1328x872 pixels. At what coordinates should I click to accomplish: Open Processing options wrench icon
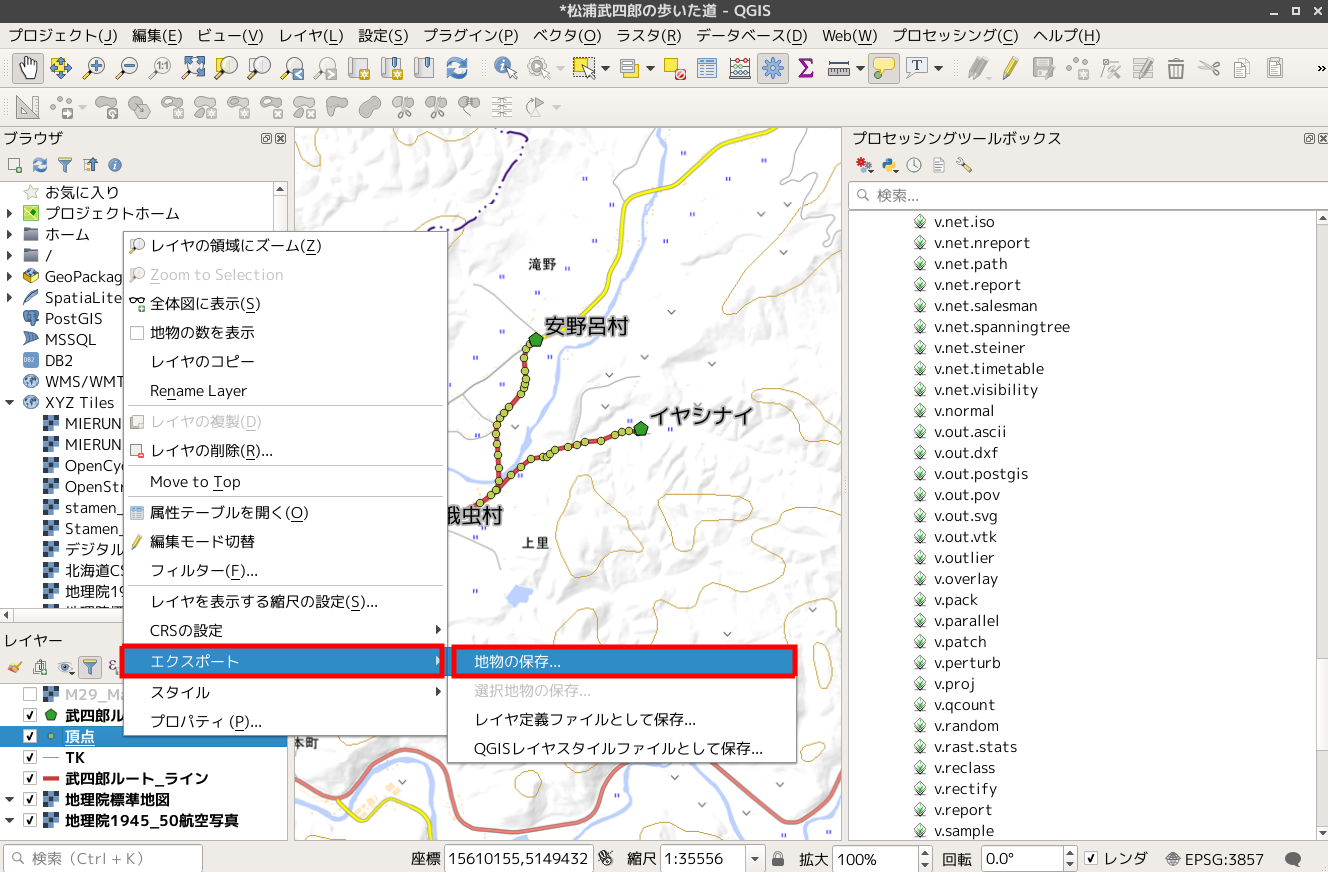coord(964,165)
